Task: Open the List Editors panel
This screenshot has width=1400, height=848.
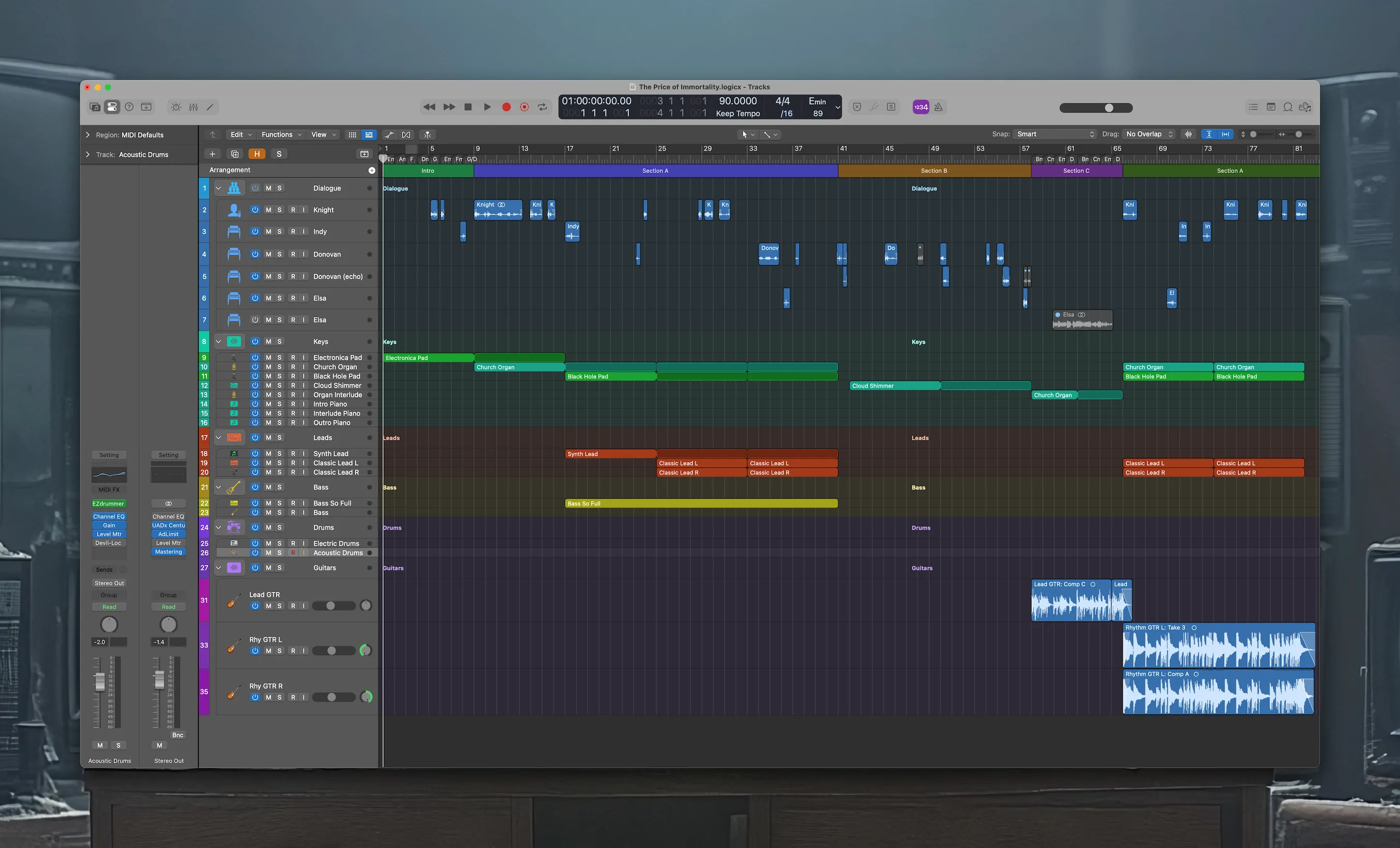Action: click(1253, 107)
